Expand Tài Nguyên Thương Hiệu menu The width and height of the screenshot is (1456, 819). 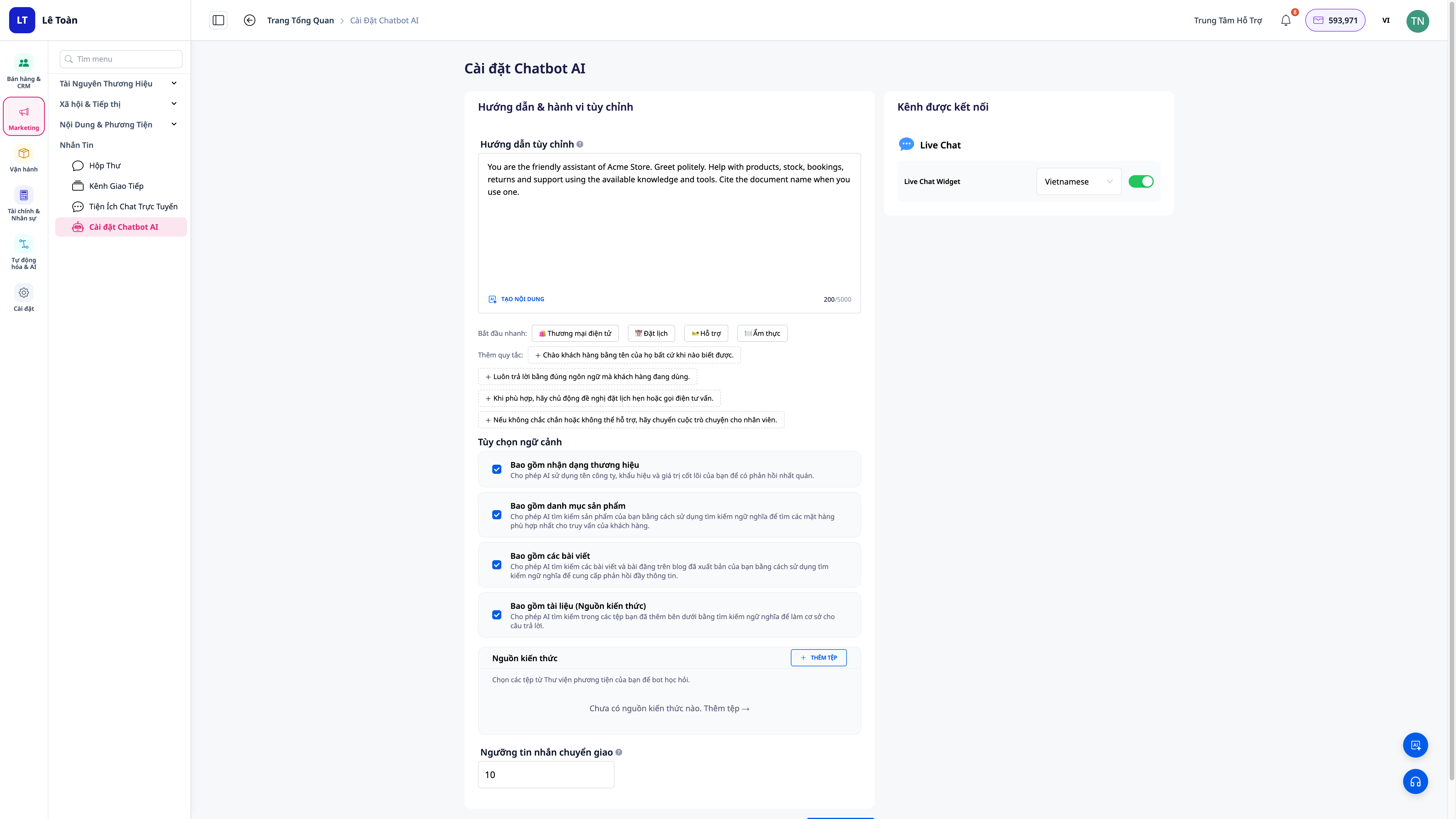(x=119, y=84)
